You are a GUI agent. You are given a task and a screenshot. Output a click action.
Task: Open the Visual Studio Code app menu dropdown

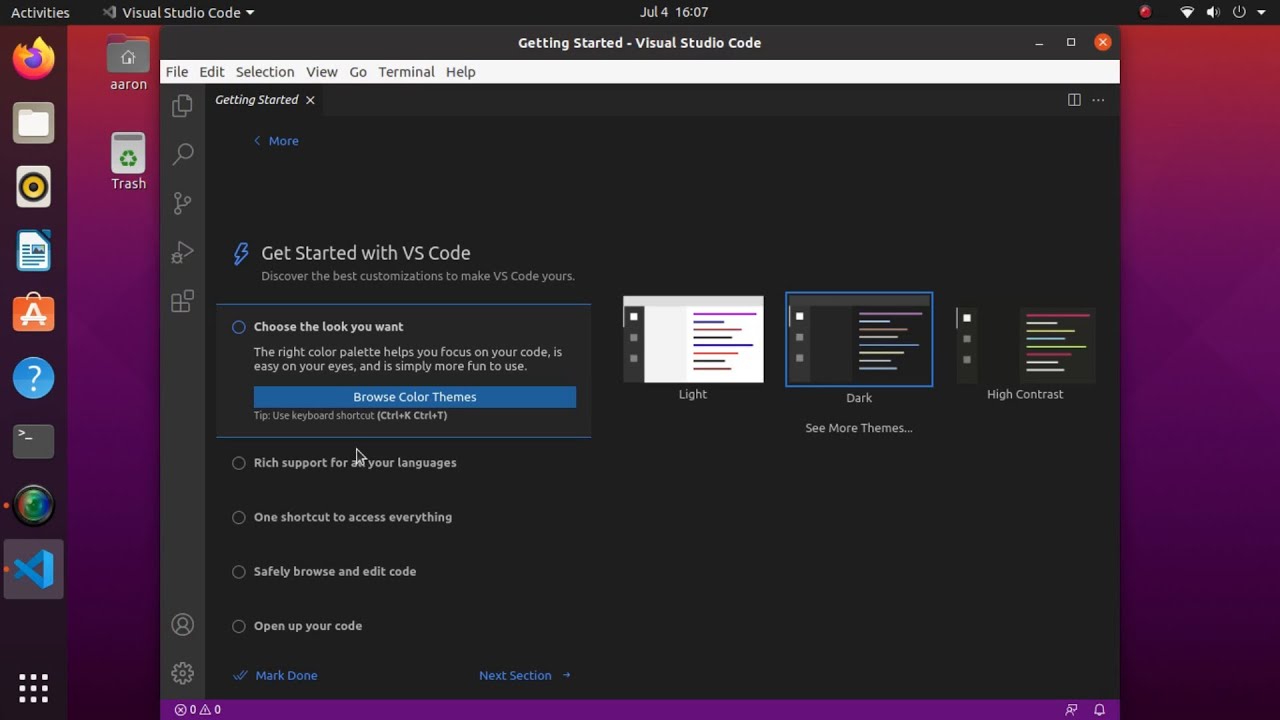178,12
